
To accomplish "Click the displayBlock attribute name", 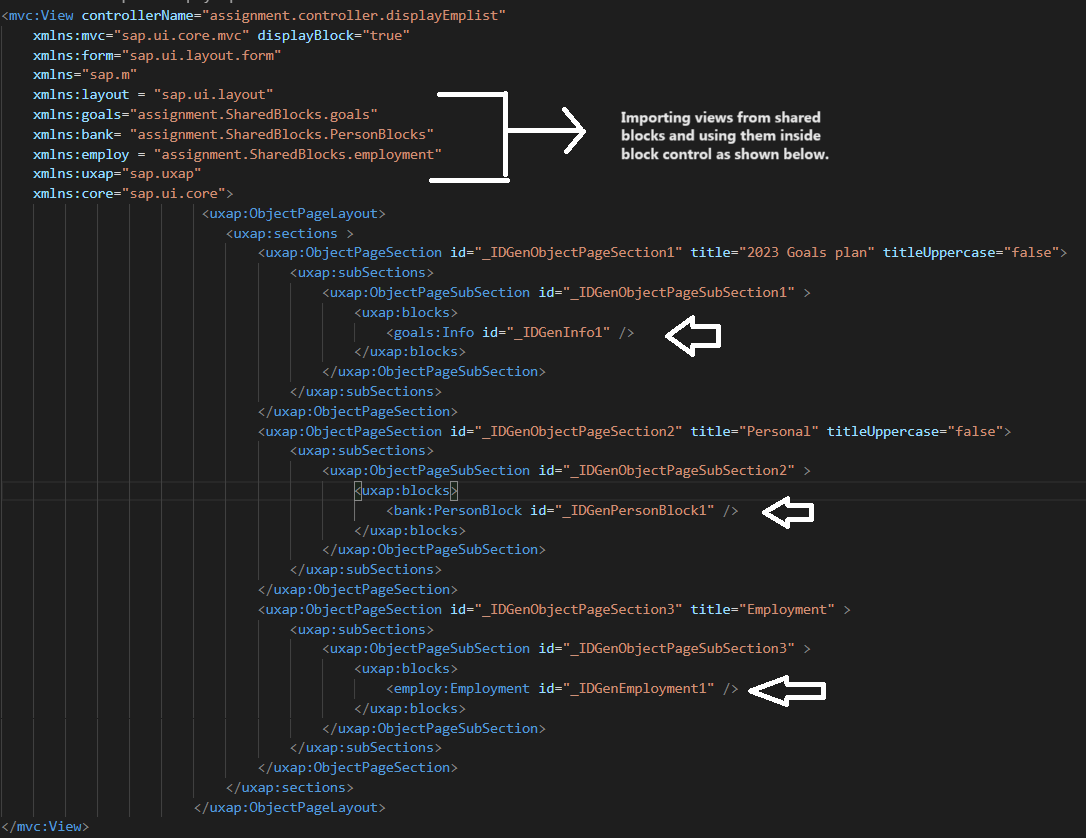I will pyautogui.click(x=305, y=35).
